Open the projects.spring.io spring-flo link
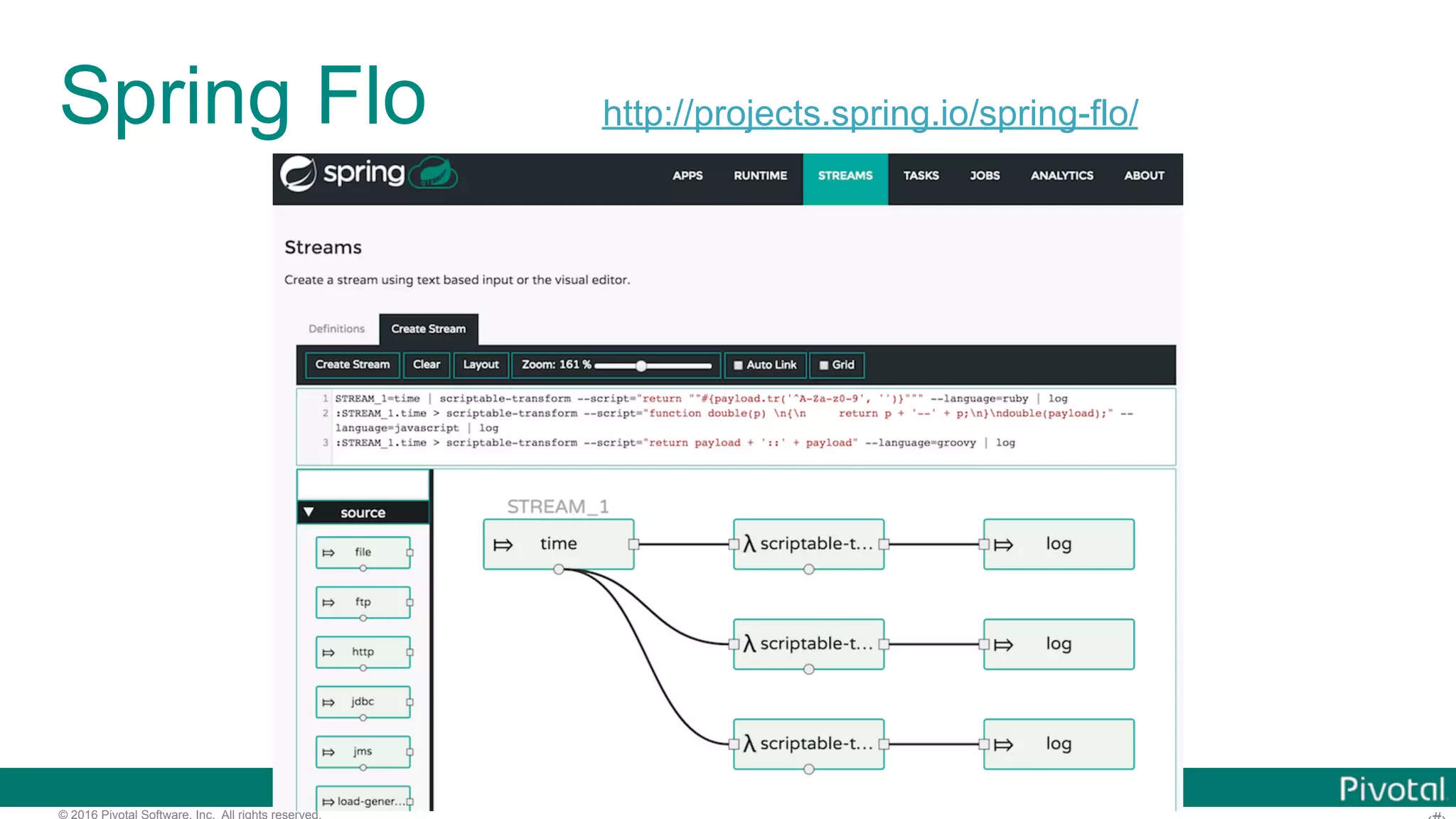Viewport: 1456px width, 819px height. (869, 114)
